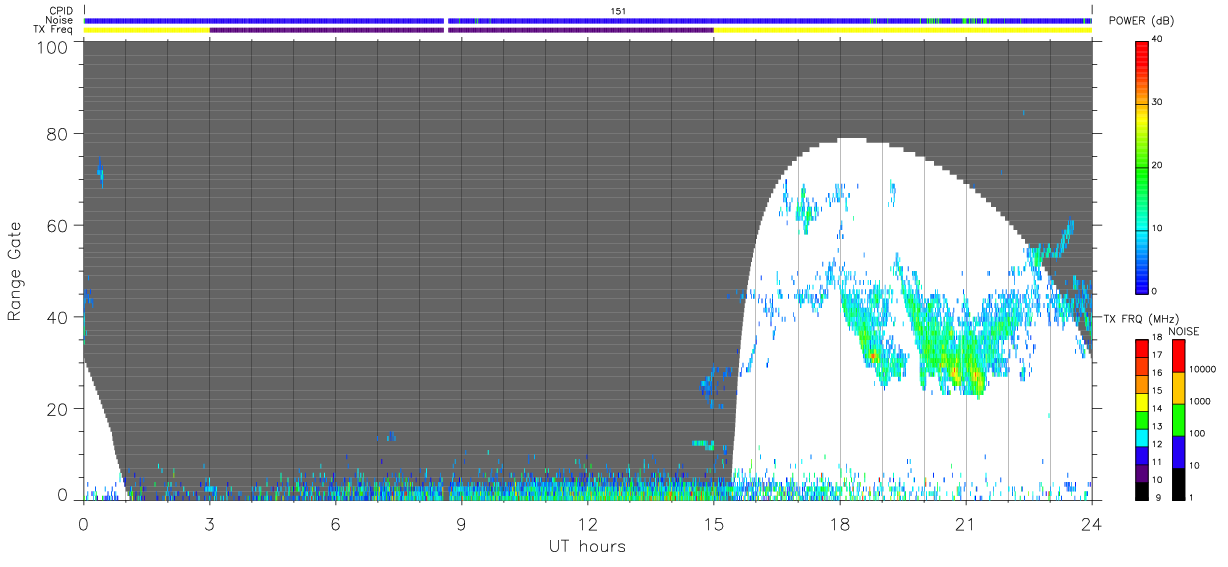Image resolution: width=1228 pixels, height=567 pixels.
Task: Click the '15' tick on UT hours axis
Action: 713,523
